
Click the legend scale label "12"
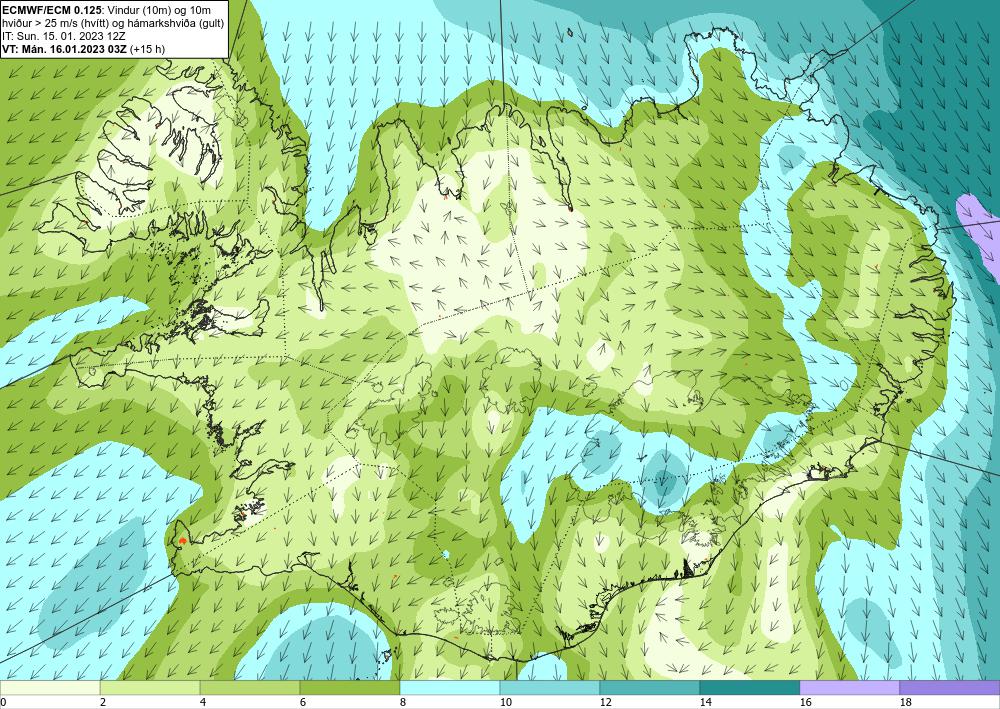[606, 703]
